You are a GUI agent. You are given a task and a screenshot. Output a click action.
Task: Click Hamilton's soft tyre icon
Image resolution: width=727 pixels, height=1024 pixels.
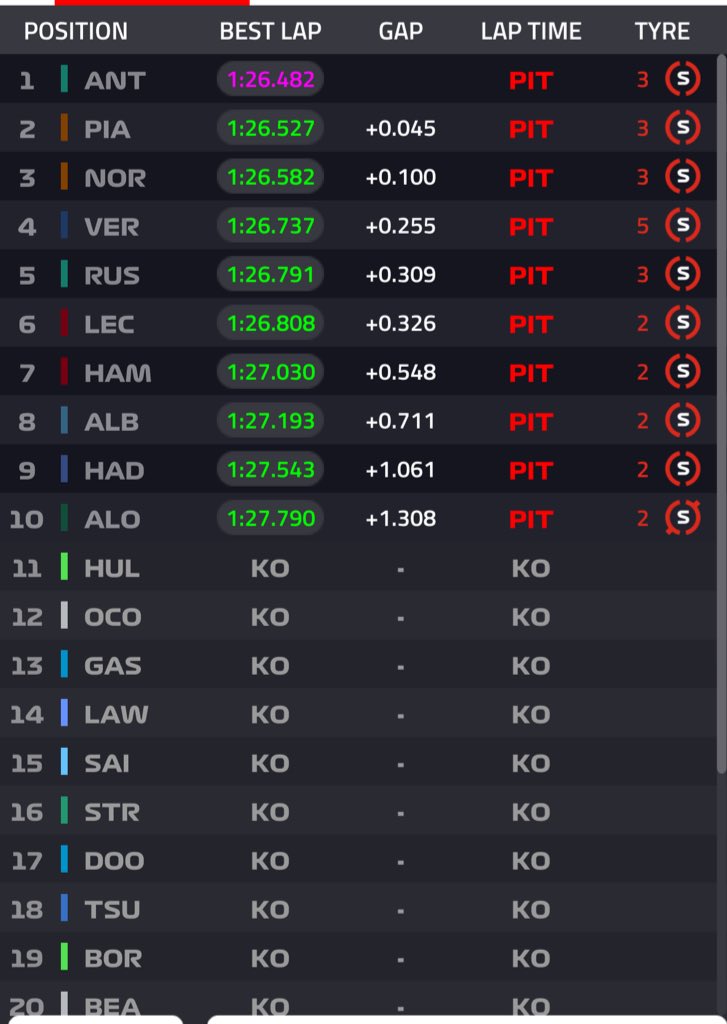(683, 372)
